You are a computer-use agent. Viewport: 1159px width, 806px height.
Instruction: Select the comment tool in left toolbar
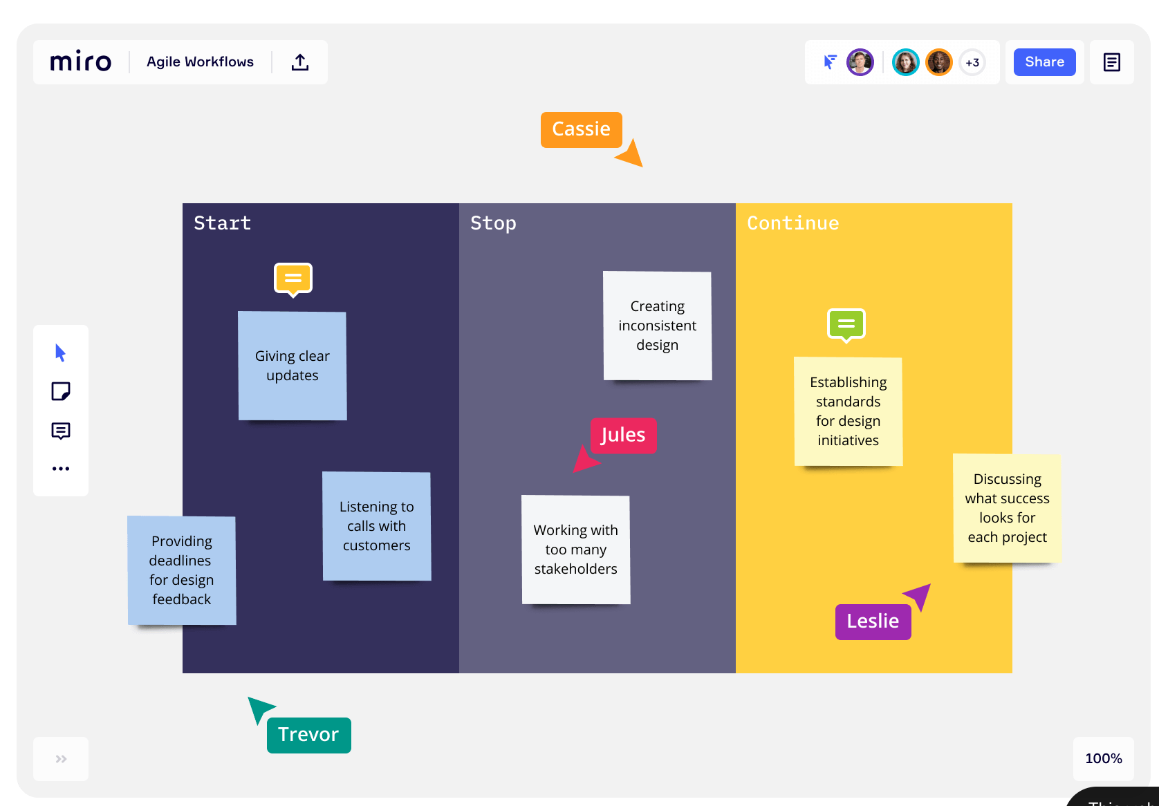click(61, 430)
